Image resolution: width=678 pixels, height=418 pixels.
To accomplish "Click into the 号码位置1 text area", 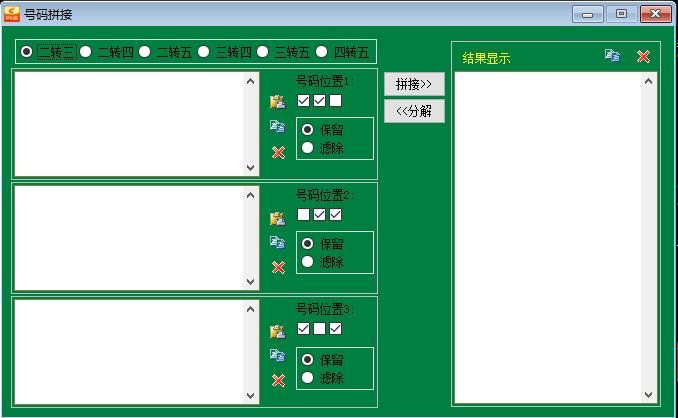I will pyautogui.click(x=129, y=124).
